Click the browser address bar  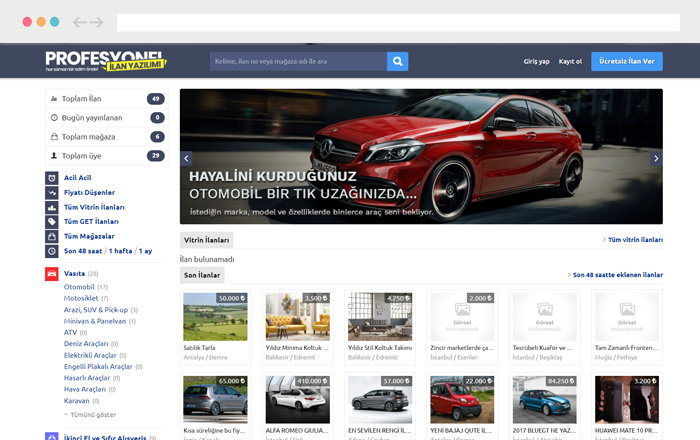(x=398, y=22)
